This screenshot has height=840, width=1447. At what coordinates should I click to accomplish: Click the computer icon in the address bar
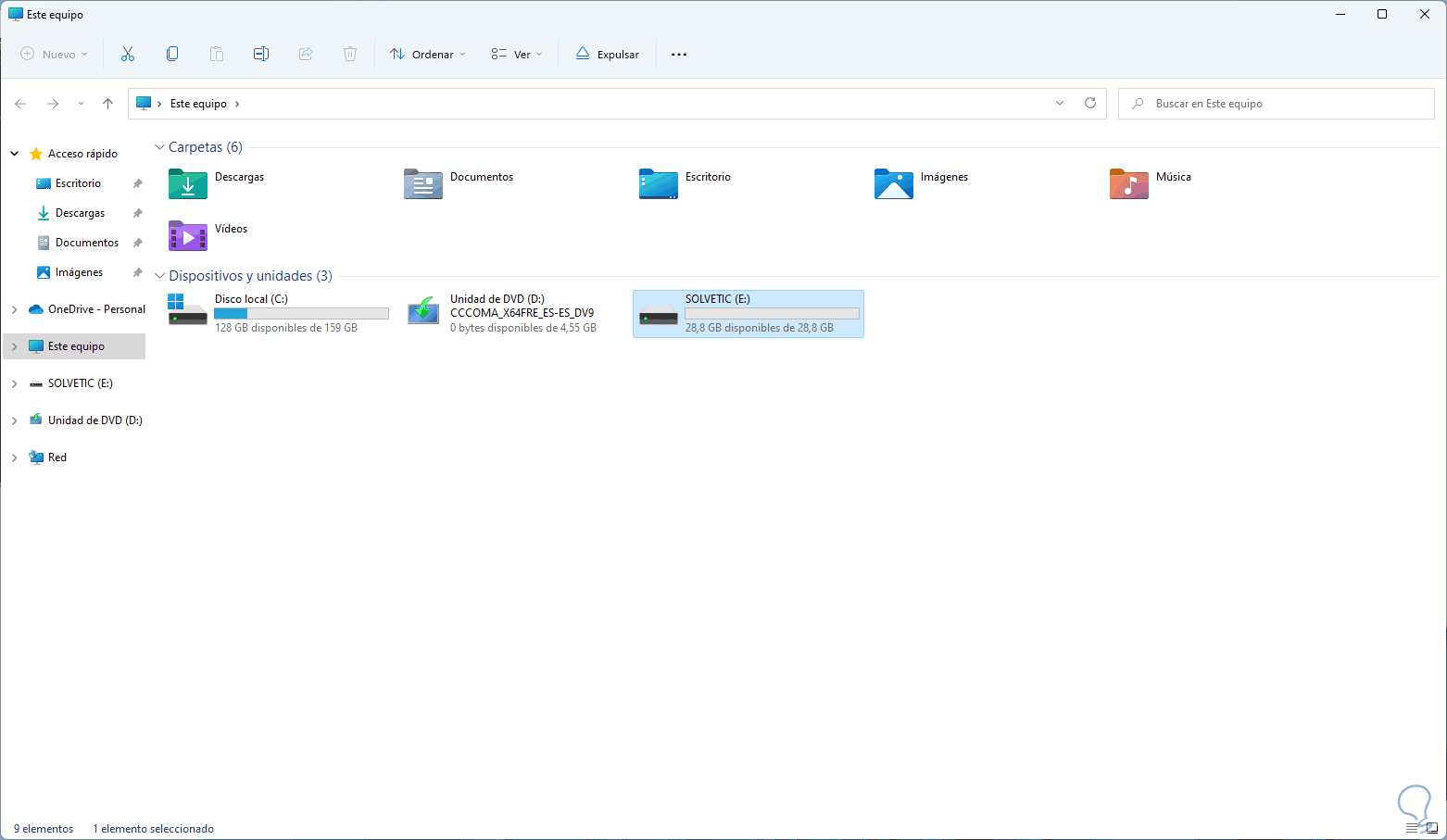click(144, 104)
